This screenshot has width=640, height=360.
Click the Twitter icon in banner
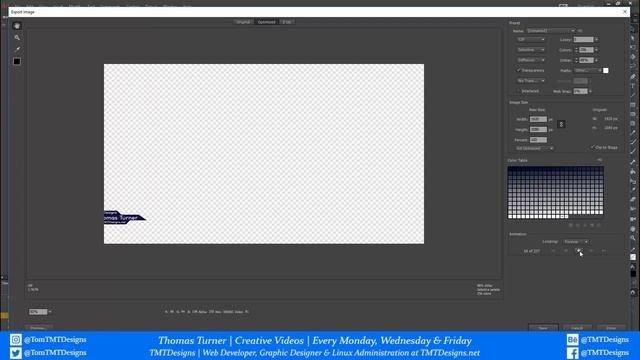pyautogui.click(x=16, y=353)
